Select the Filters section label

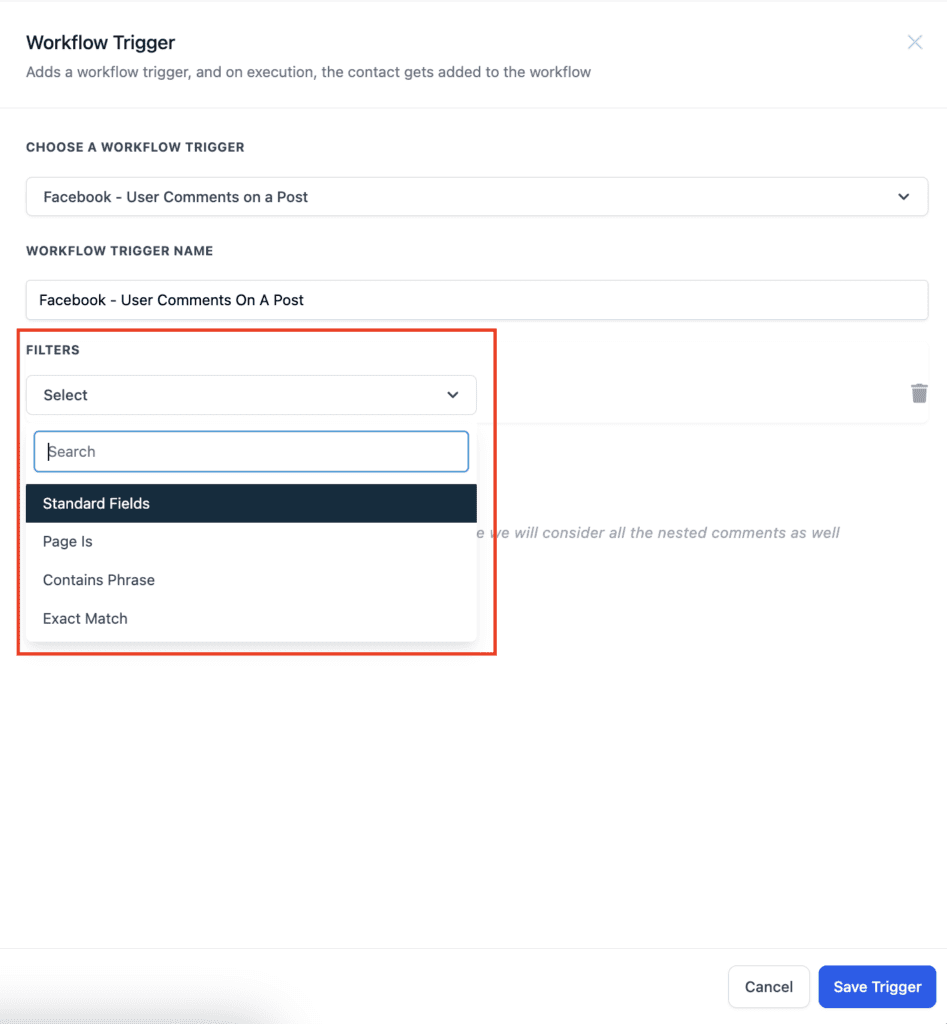[53, 350]
